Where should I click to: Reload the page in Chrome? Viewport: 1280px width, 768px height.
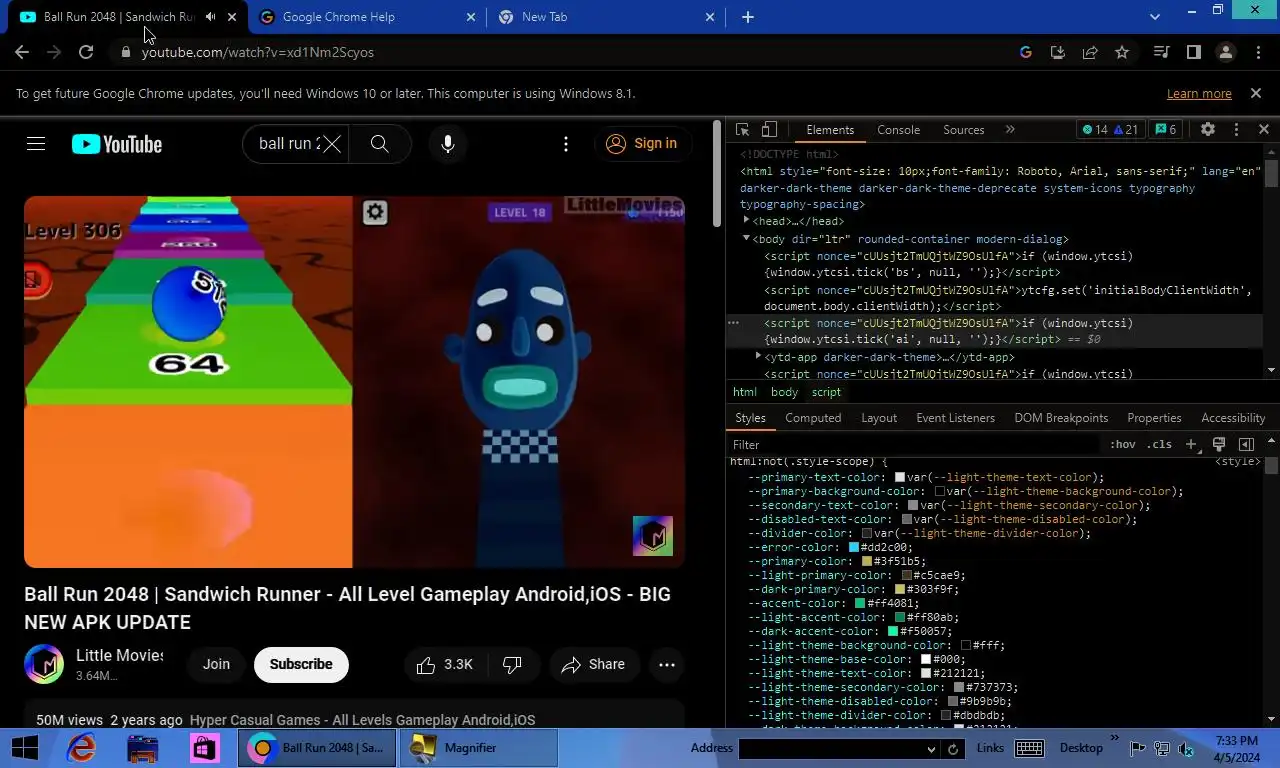(86, 52)
